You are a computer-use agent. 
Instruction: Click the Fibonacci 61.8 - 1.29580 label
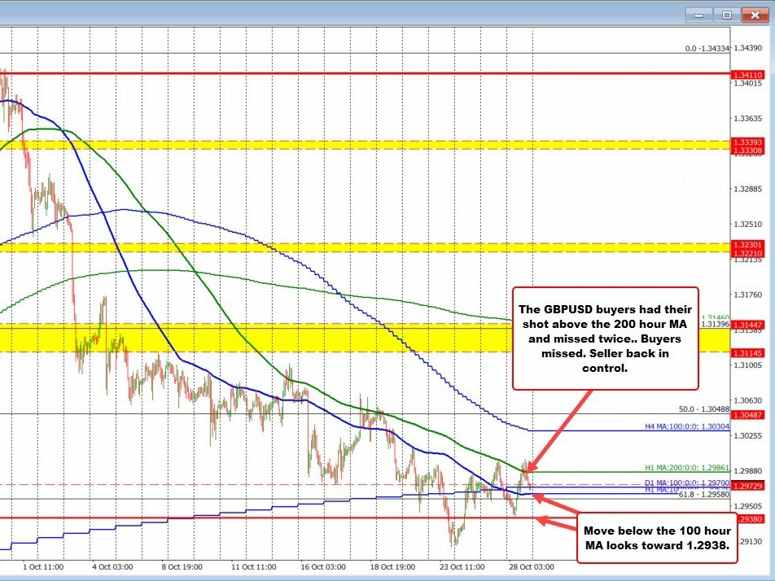[704, 494]
